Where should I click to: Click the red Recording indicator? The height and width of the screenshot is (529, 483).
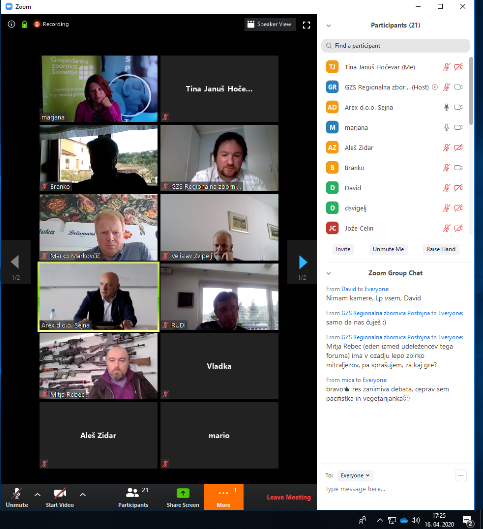51,24
